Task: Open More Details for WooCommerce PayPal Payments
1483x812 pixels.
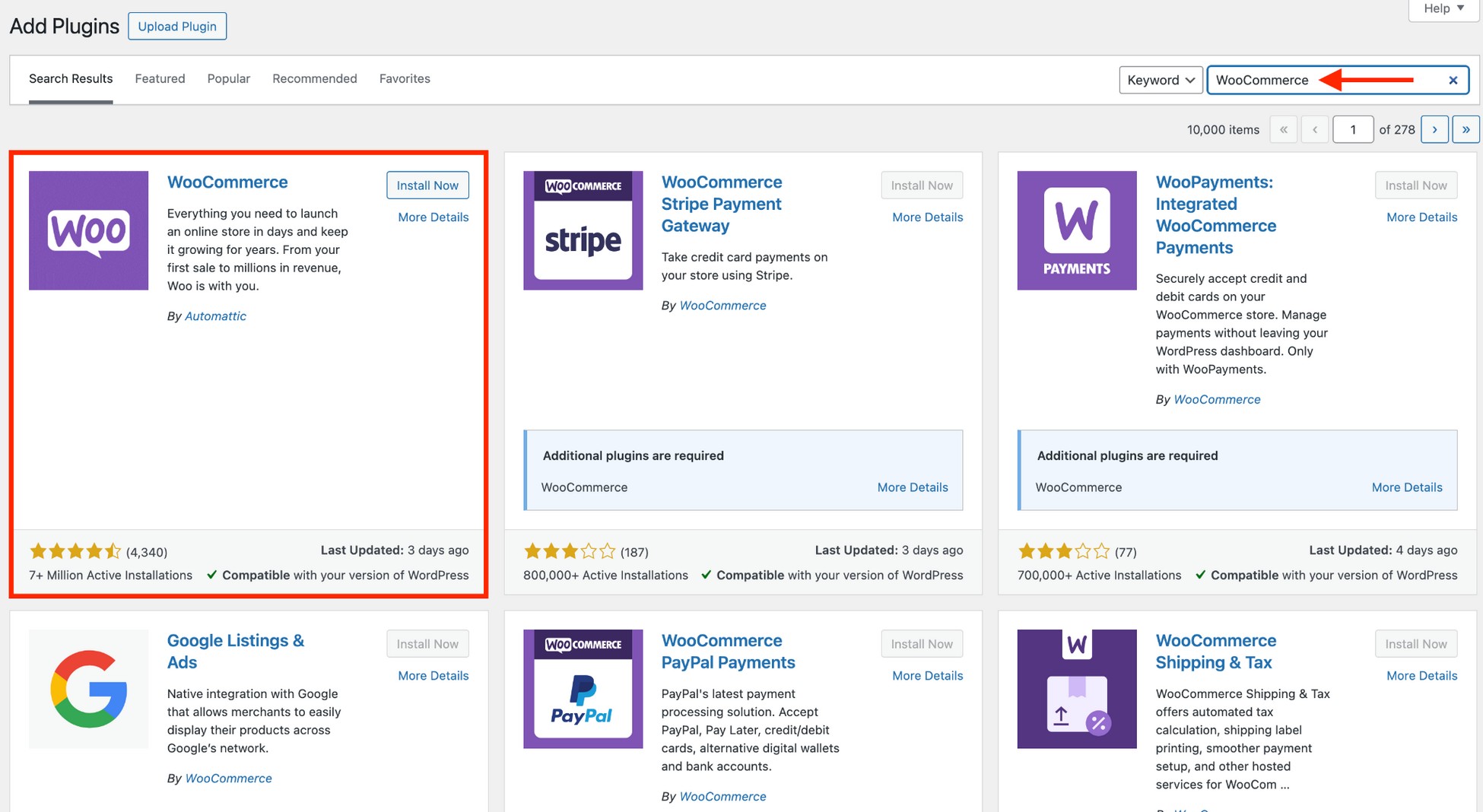Action: (x=927, y=675)
